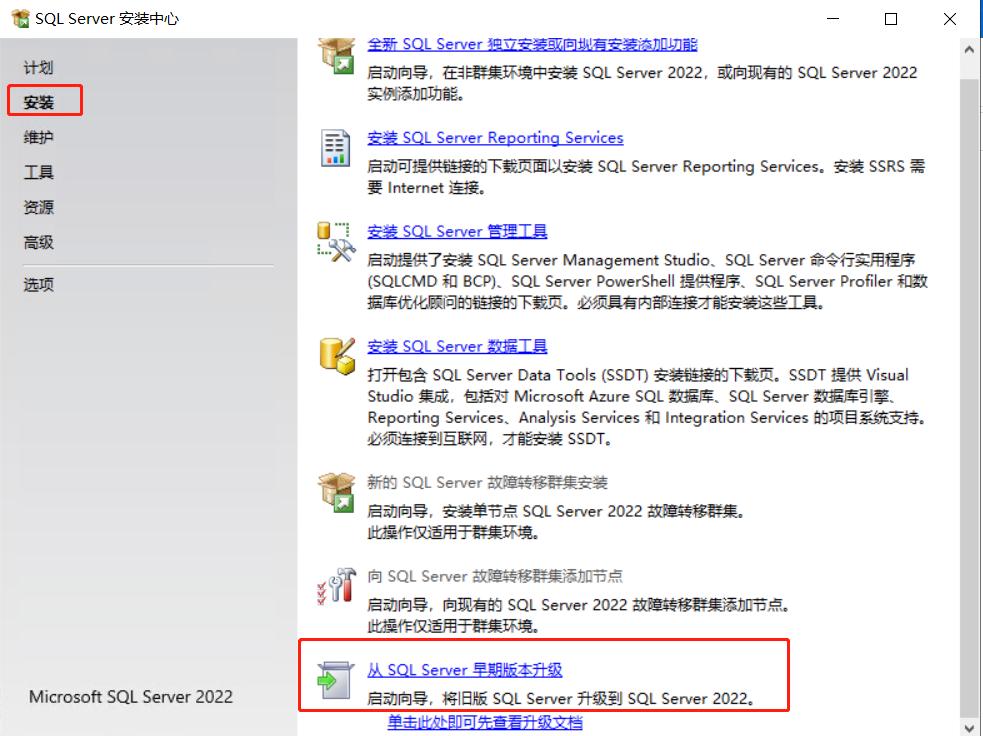Screen dimensions: 983x736
Task: Open 安装 SQL Server 数据工具 link
Action: 457,346
